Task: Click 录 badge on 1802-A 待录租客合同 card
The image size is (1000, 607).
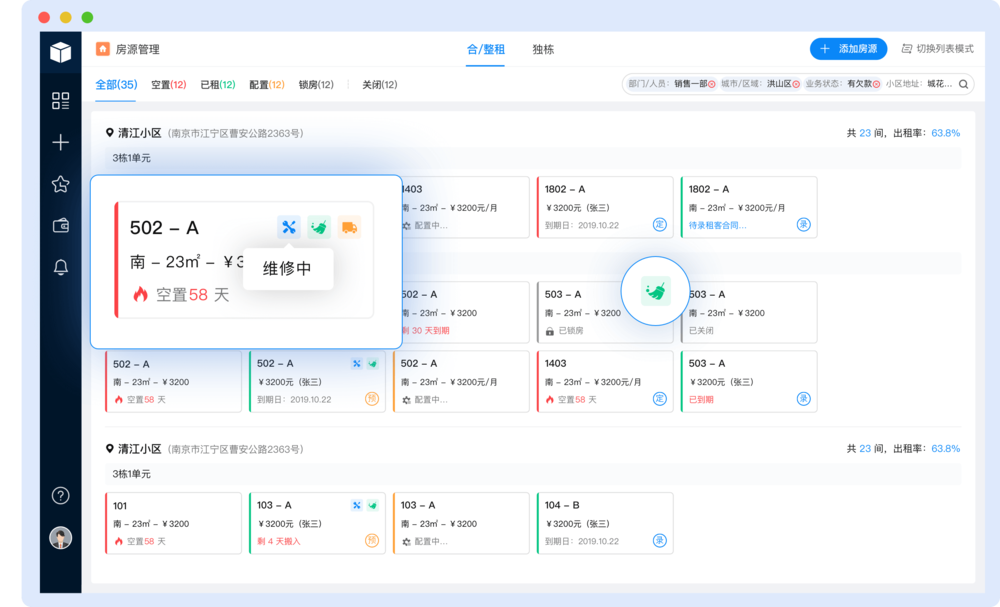Action: click(804, 224)
